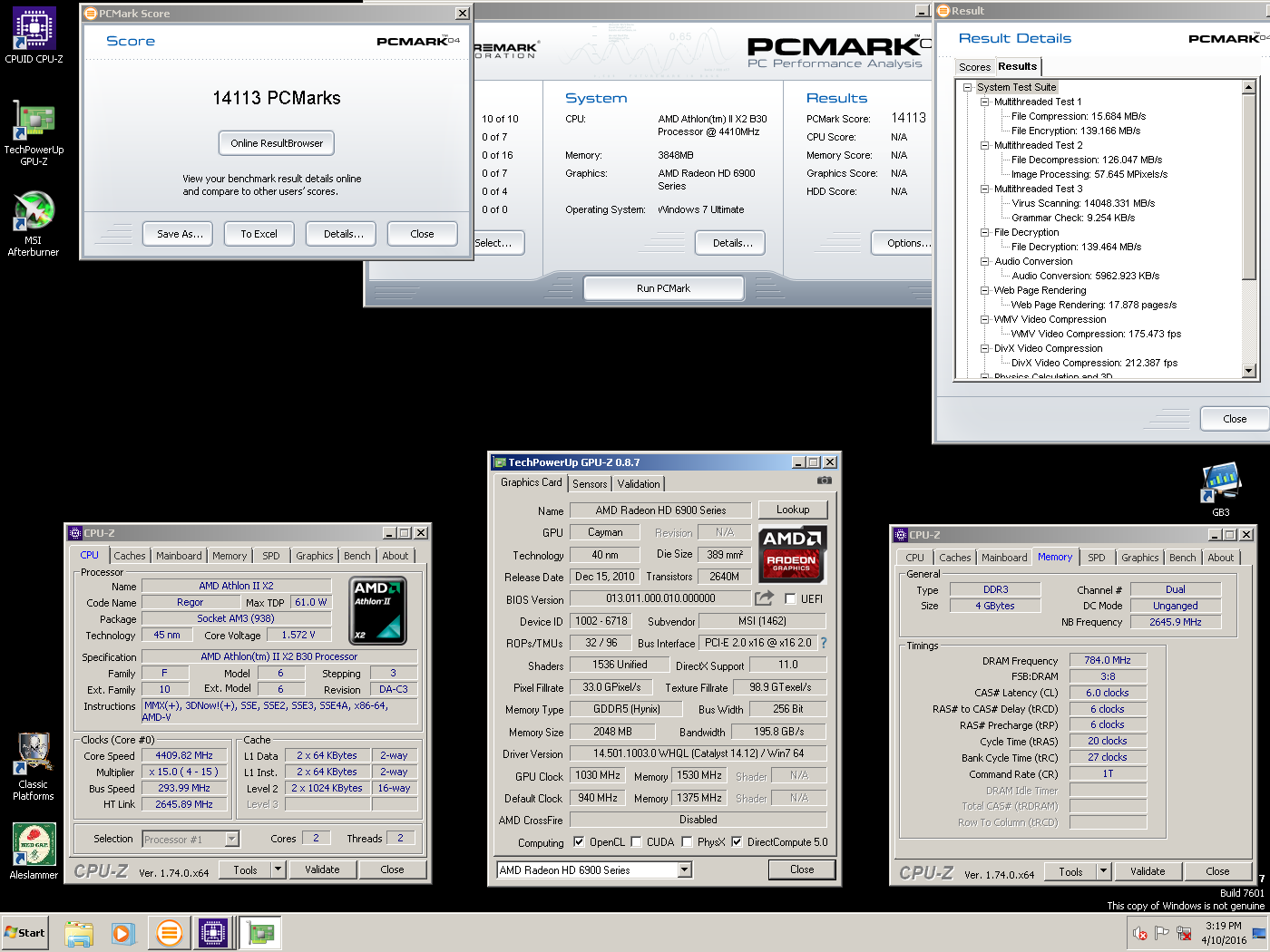
Task: Click the Options button in PCMark
Action: click(x=904, y=243)
